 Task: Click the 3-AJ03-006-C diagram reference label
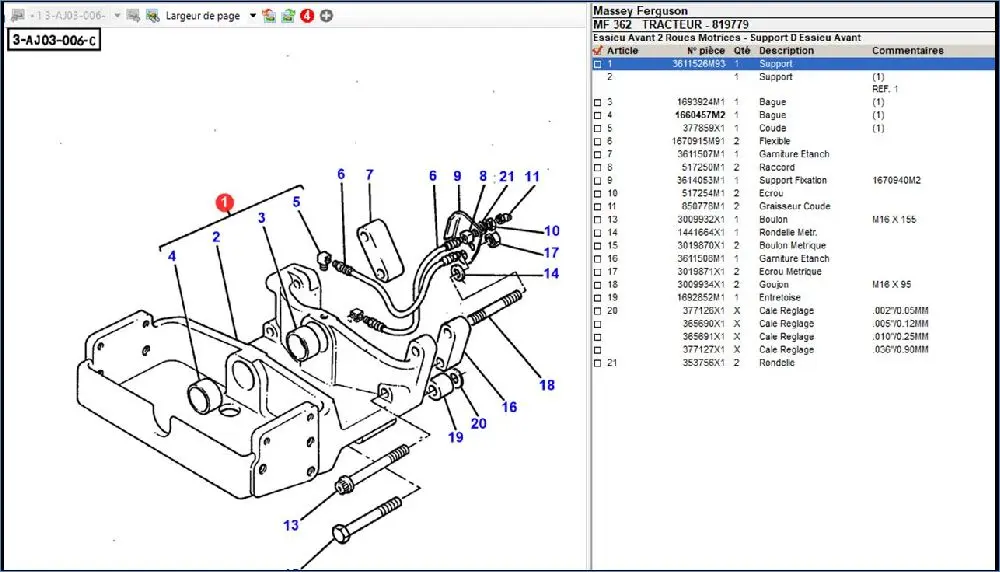pyautogui.click(x=54, y=40)
